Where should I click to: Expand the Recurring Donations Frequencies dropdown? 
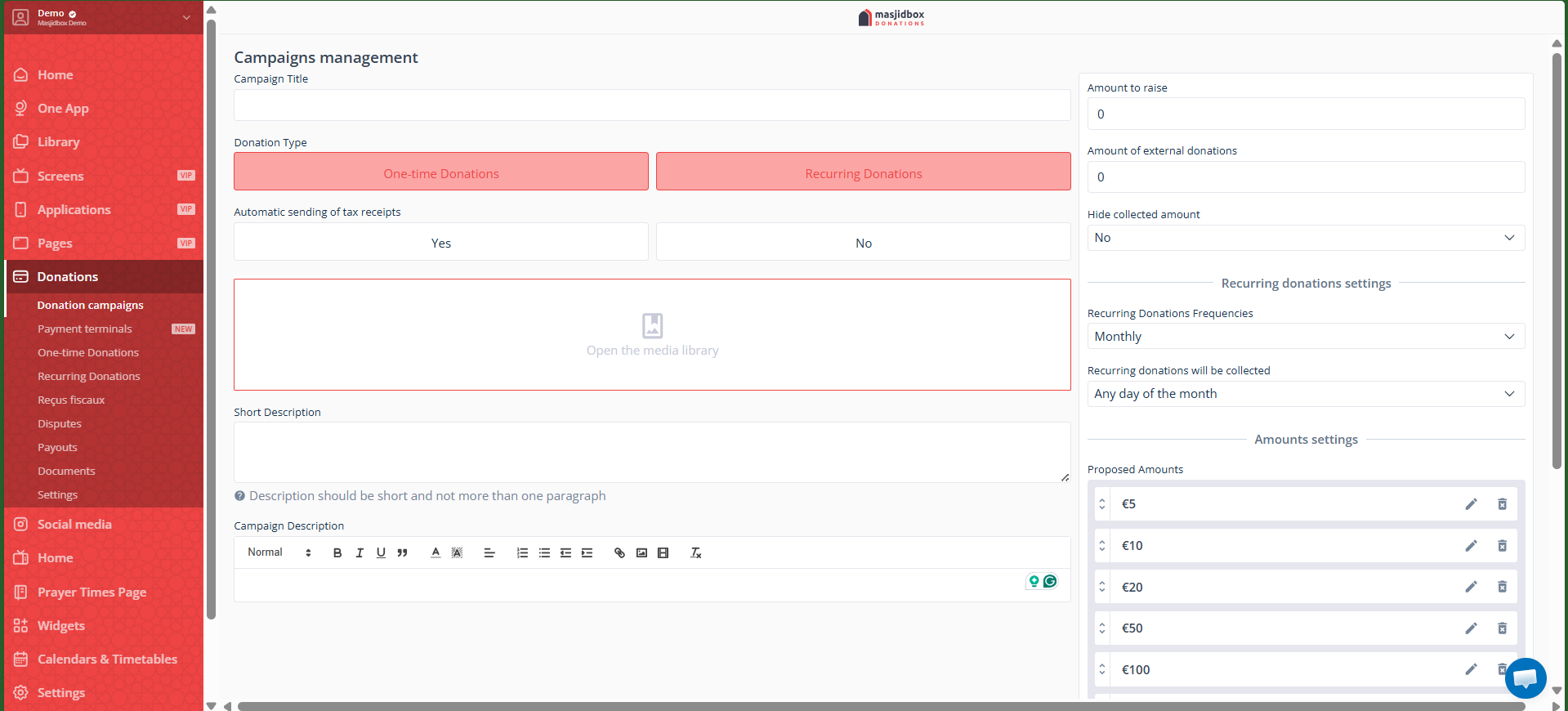pyautogui.click(x=1305, y=337)
